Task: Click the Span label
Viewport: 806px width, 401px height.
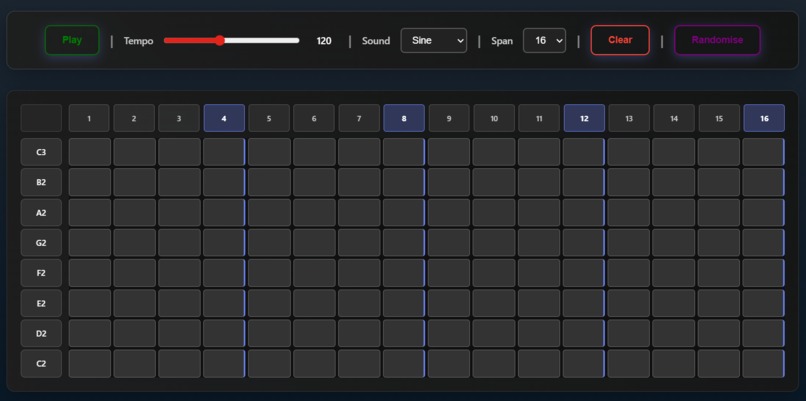Action: click(502, 41)
